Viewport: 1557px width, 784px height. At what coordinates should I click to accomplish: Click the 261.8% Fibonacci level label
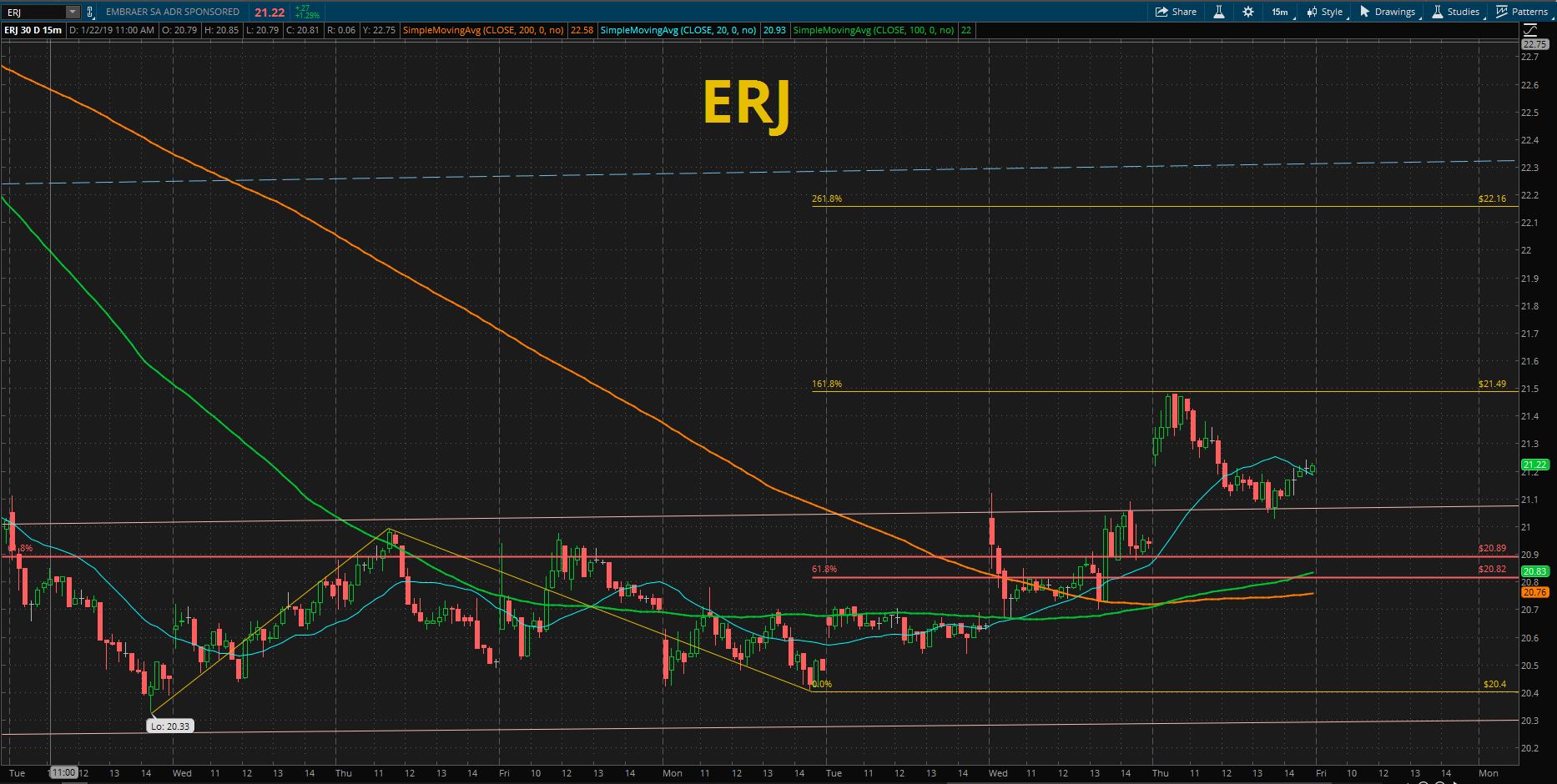(827, 199)
